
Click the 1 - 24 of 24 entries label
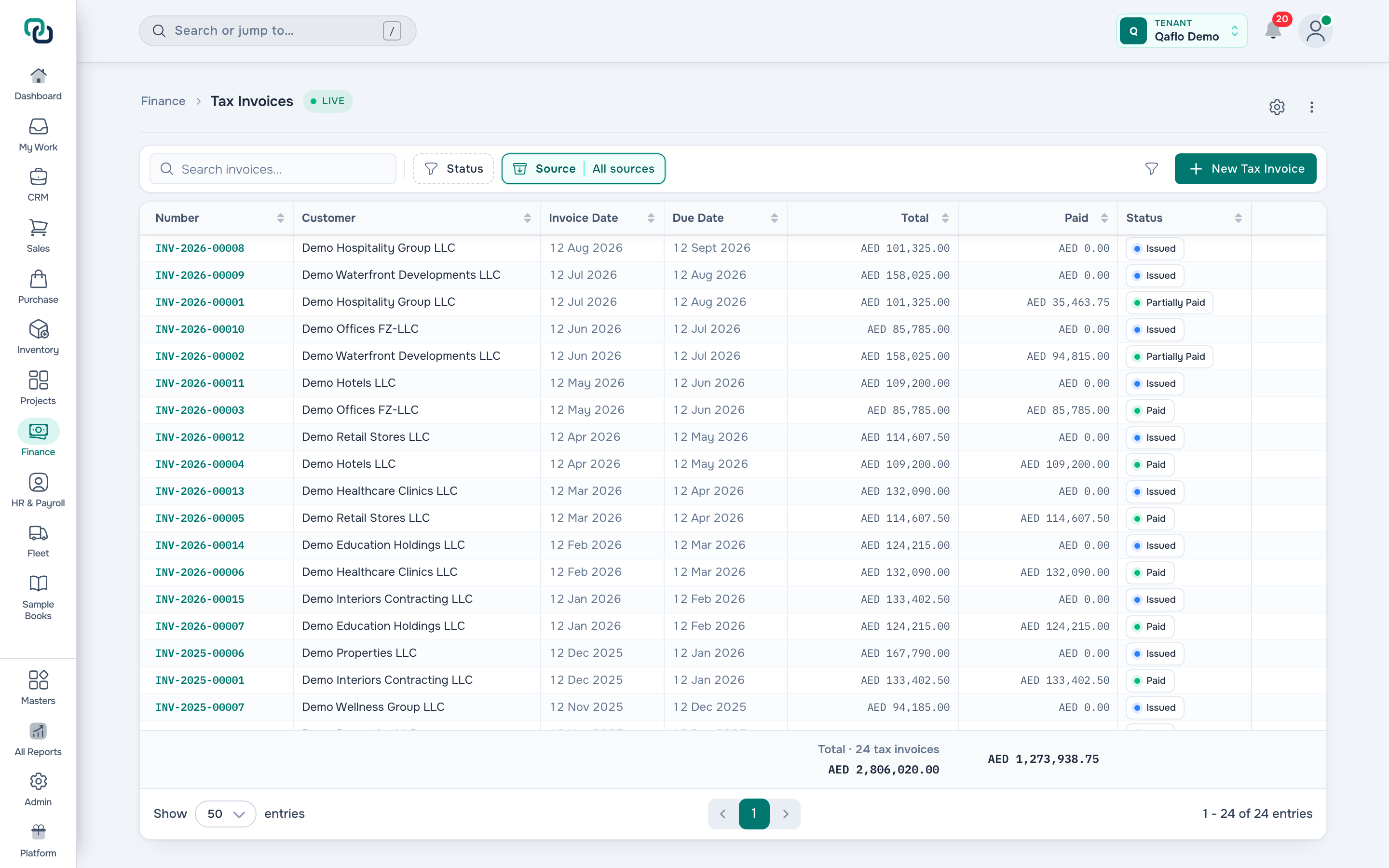point(1257,814)
